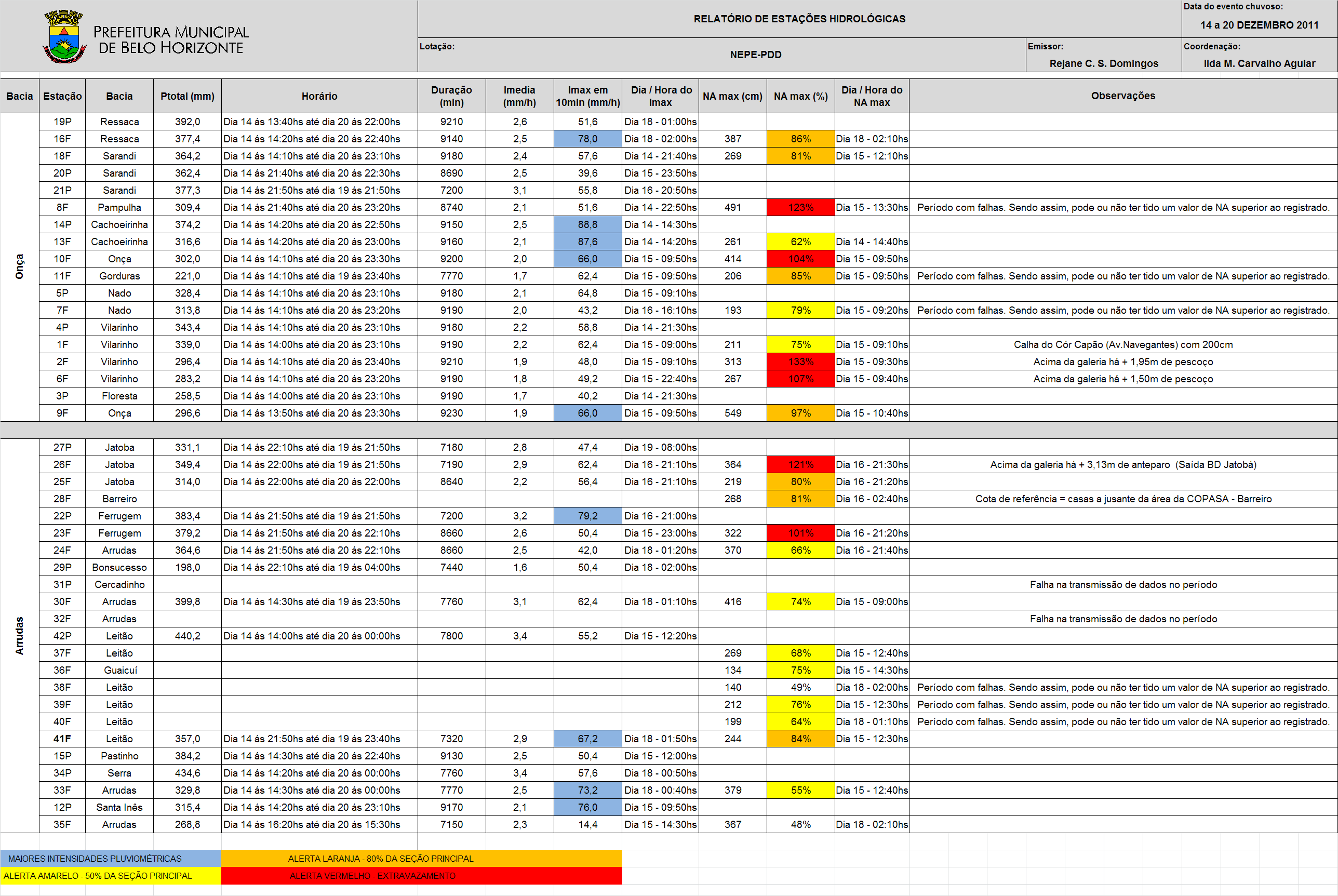Click the yellow legend 'ALERTA AMARELO - 50%'
Image resolution: width=1338 pixels, height=896 pixels.
click(x=111, y=875)
